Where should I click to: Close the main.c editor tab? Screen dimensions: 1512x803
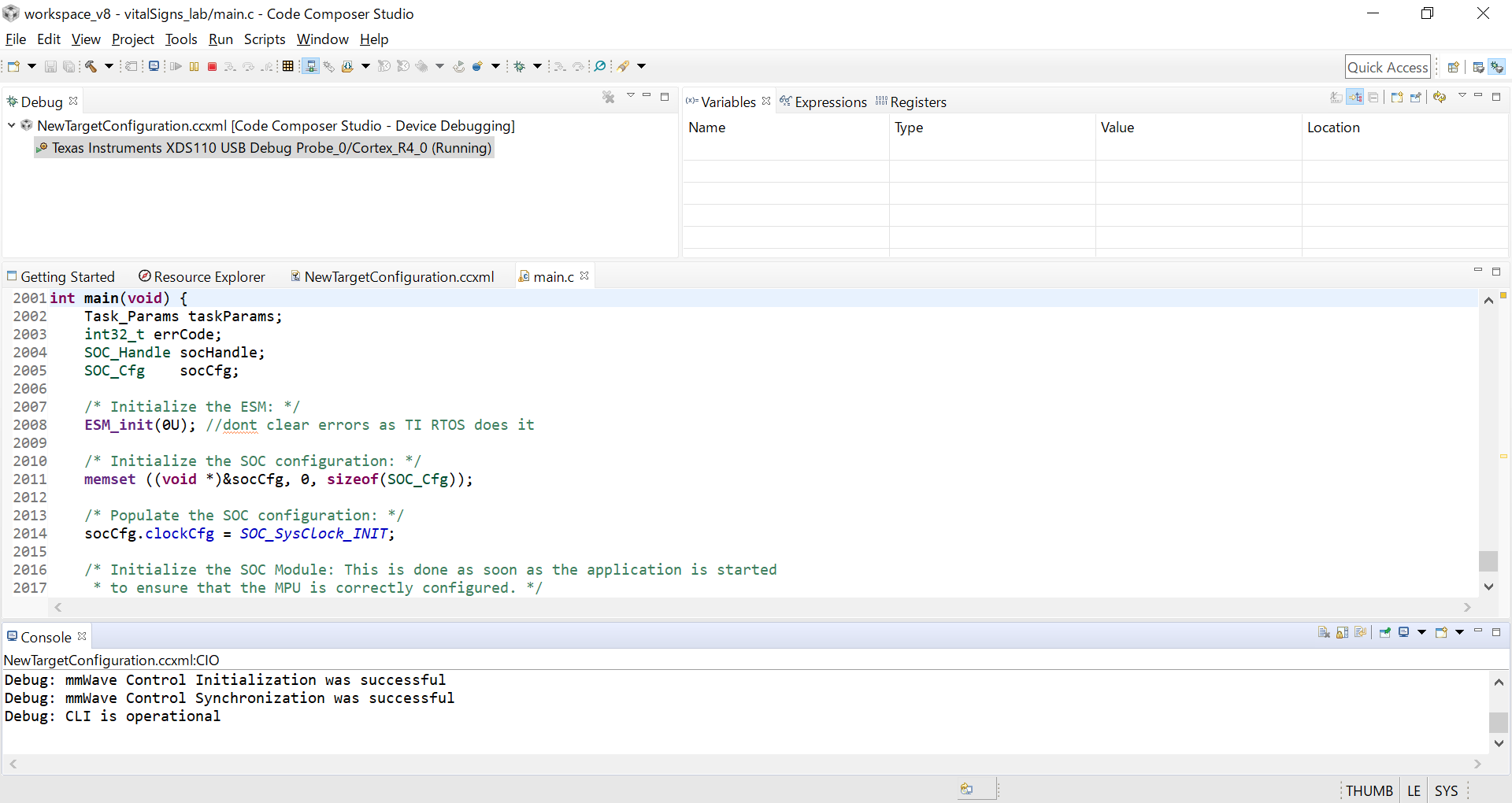pos(584,276)
